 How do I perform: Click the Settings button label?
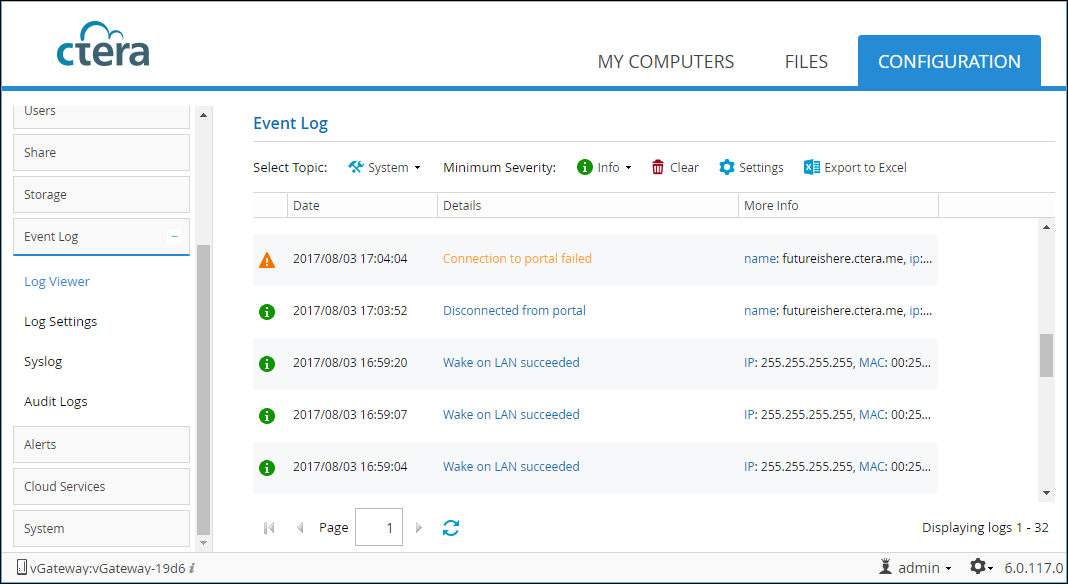coord(761,168)
